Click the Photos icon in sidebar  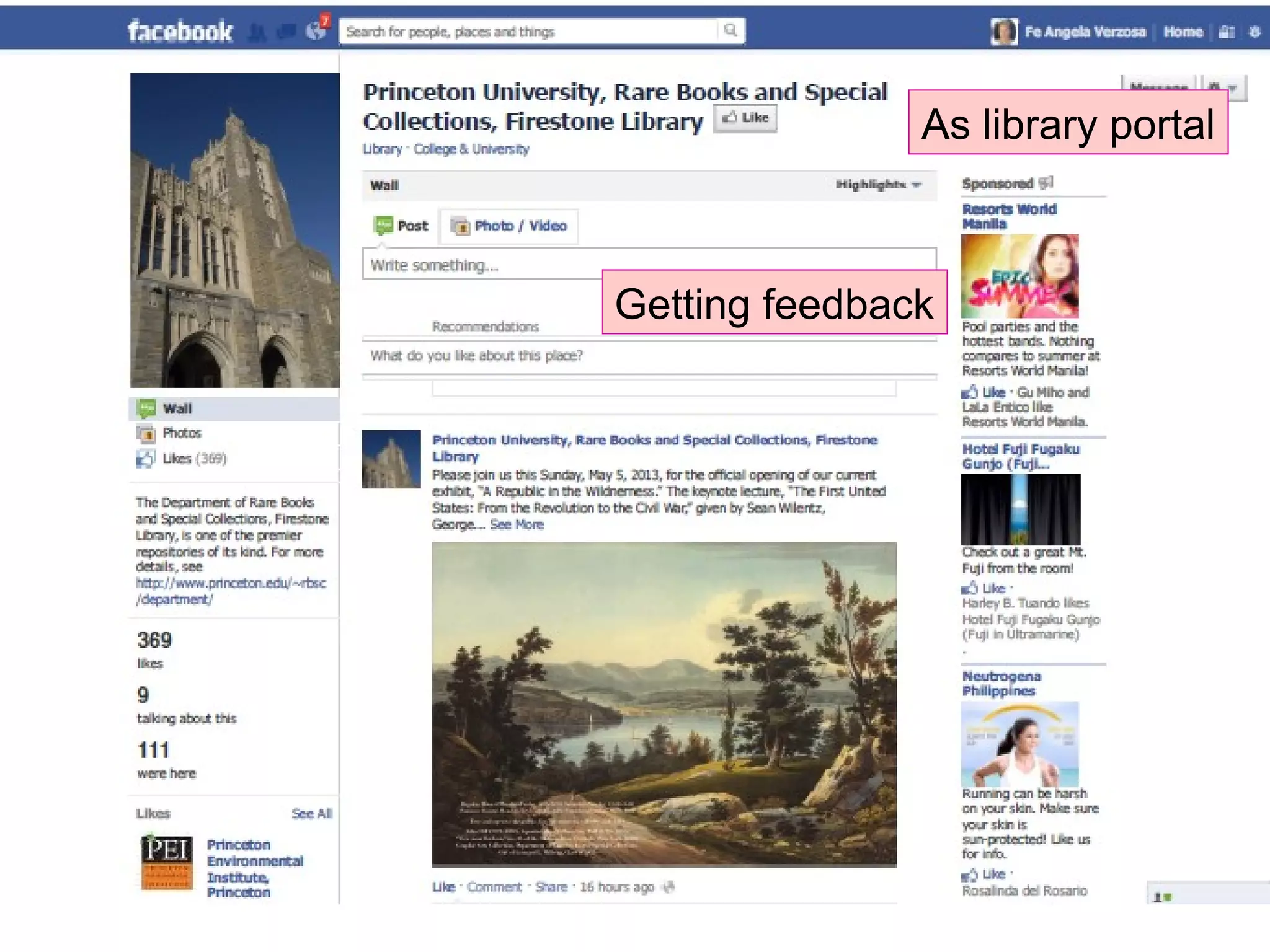click(x=146, y=434)
